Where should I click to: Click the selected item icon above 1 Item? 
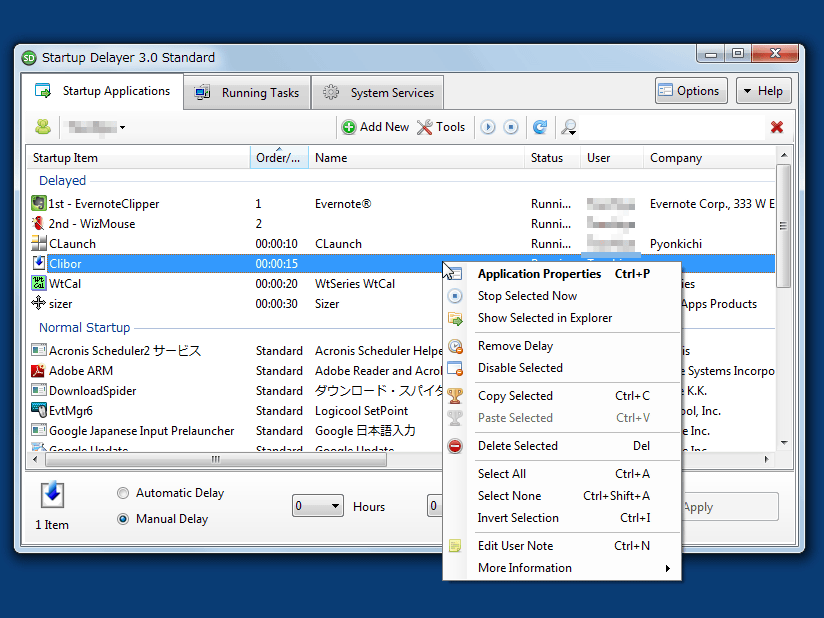(53, 494)
